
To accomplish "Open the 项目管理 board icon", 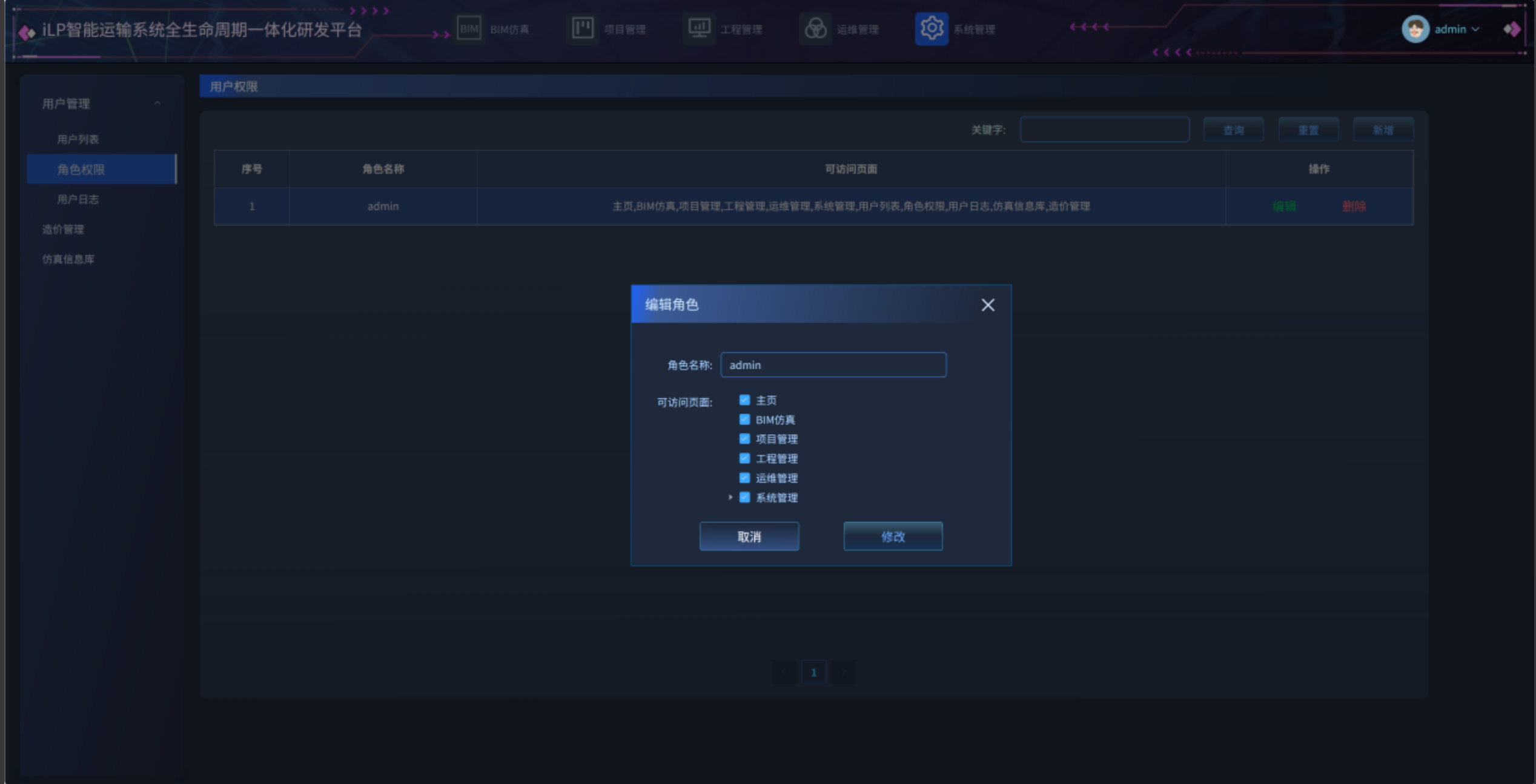I will [583, 28].
